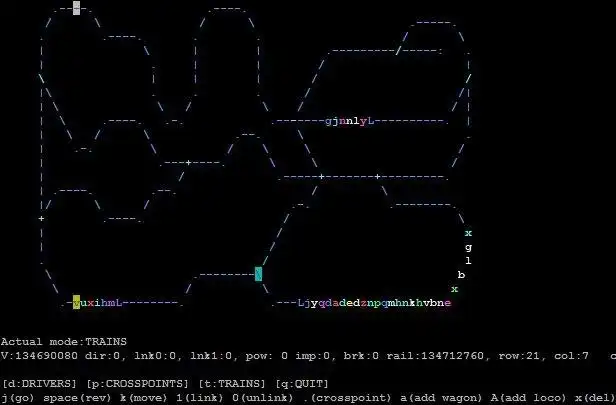
Task: Select the b wagon on the diagonal
Action: 461,275
